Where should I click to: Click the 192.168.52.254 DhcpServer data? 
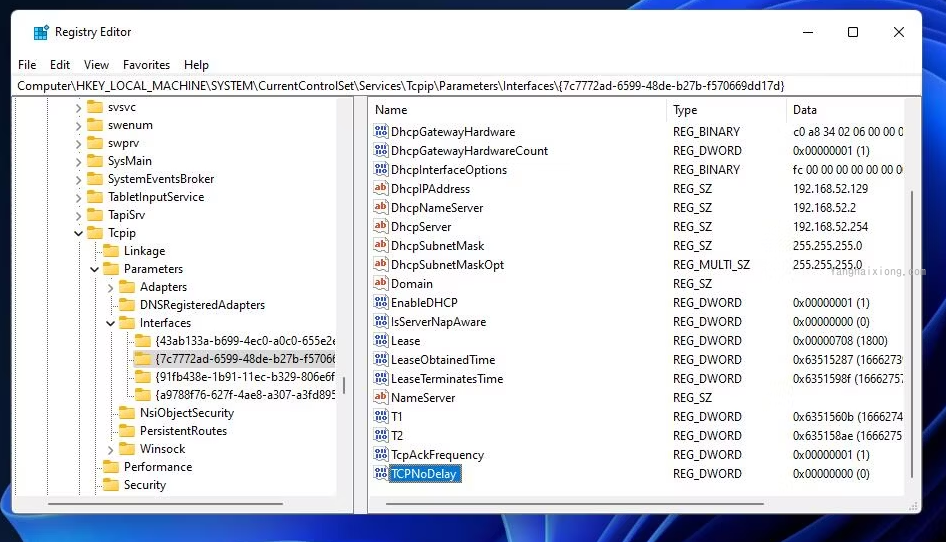pyautogui.click(x=830, y=226)
